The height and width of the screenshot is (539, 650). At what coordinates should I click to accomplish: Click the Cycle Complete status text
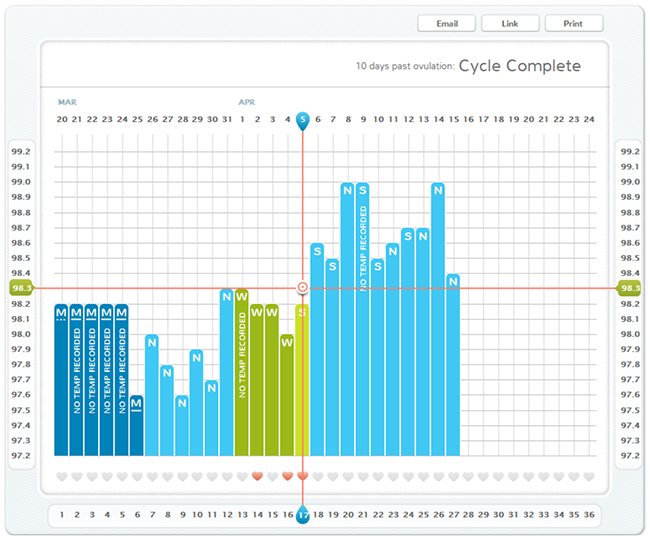point(519,66)
